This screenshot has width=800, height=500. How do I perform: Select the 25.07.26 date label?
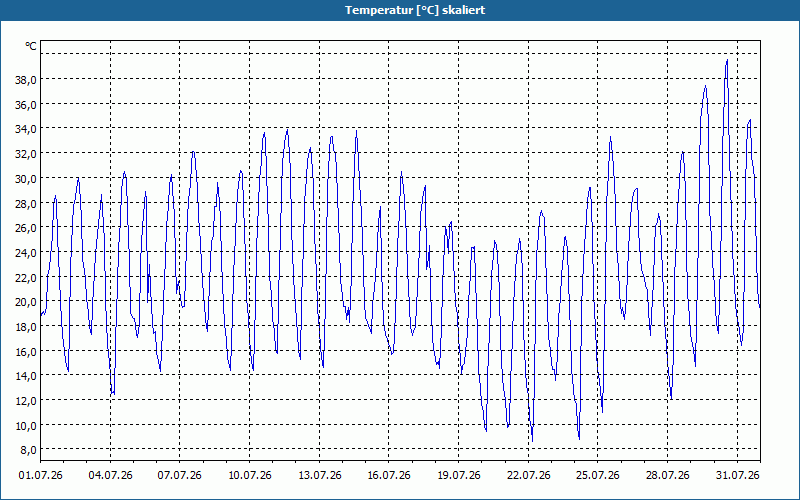point(598,476)
